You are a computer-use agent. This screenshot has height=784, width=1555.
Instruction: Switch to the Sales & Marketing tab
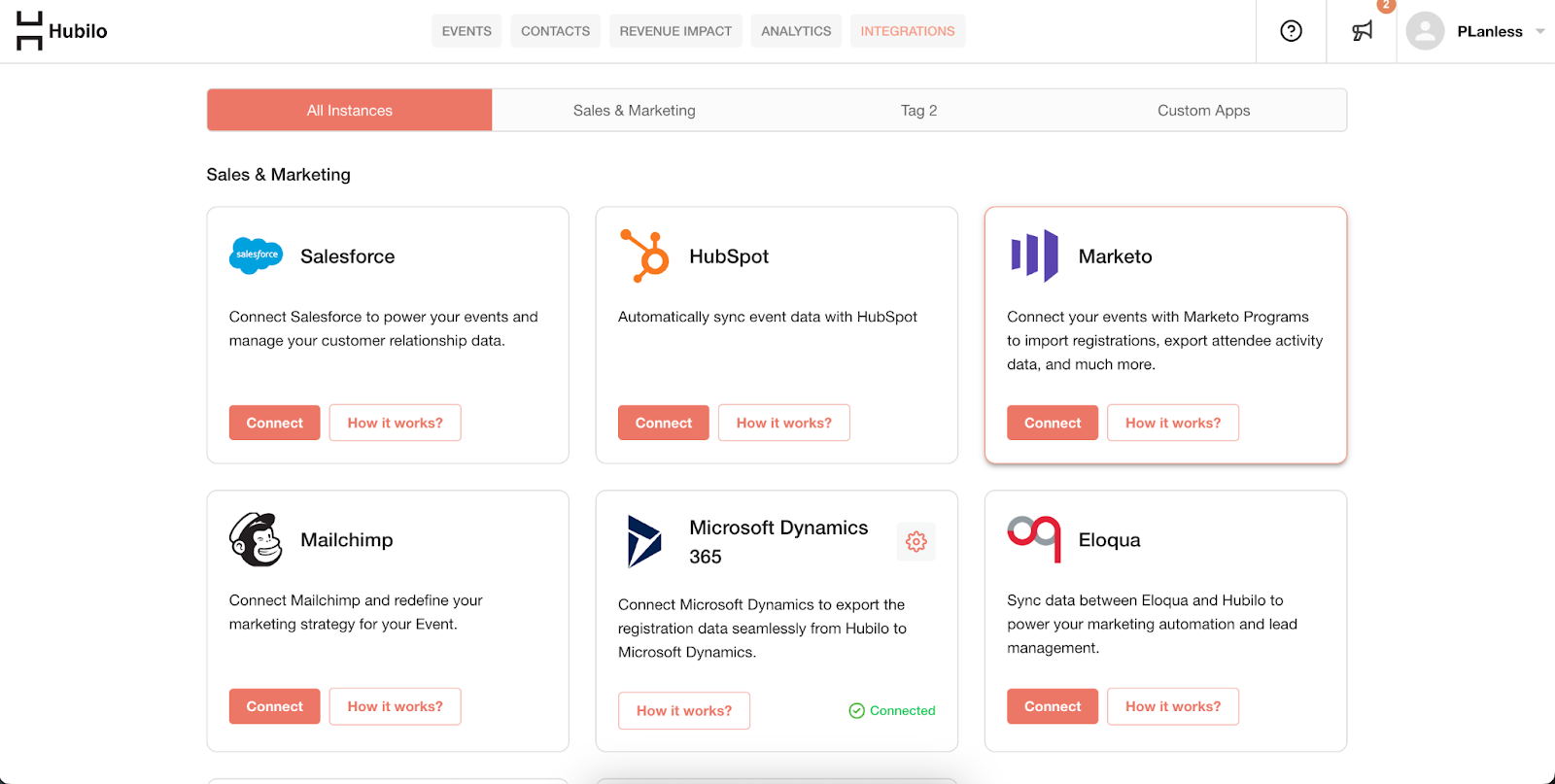[x=635, y=110]
